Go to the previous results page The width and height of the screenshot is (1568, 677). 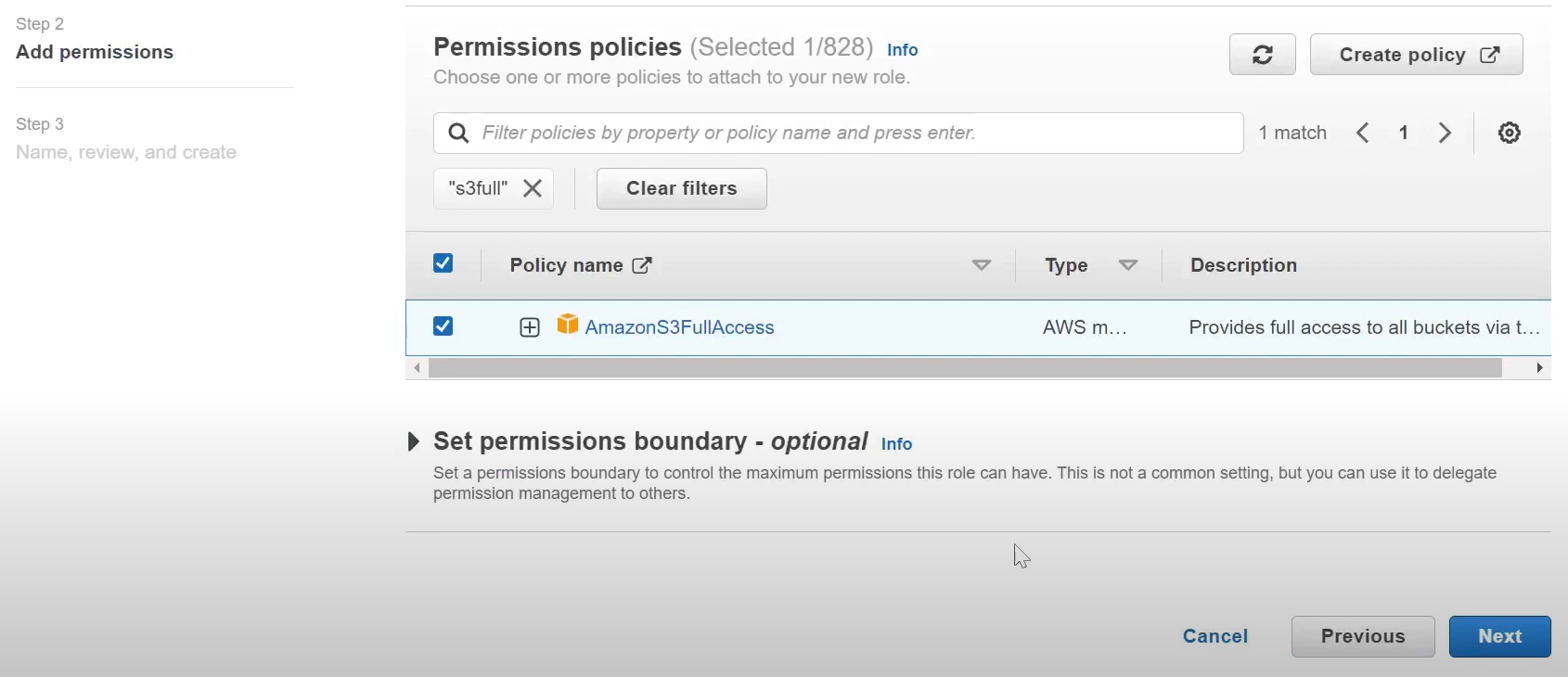click(1363, 133)
